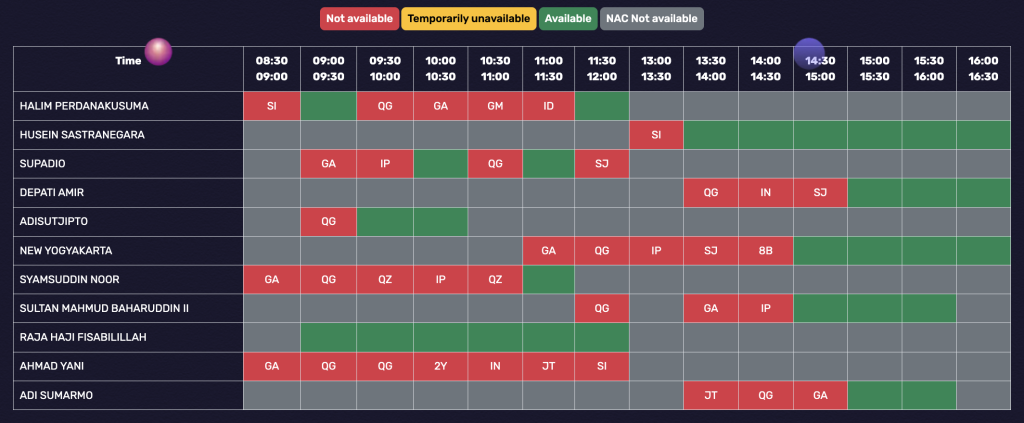Click the GM slot in Halim Perdanakusuma row
Viewport: 1024px width, 423px height.
point(494,106)
